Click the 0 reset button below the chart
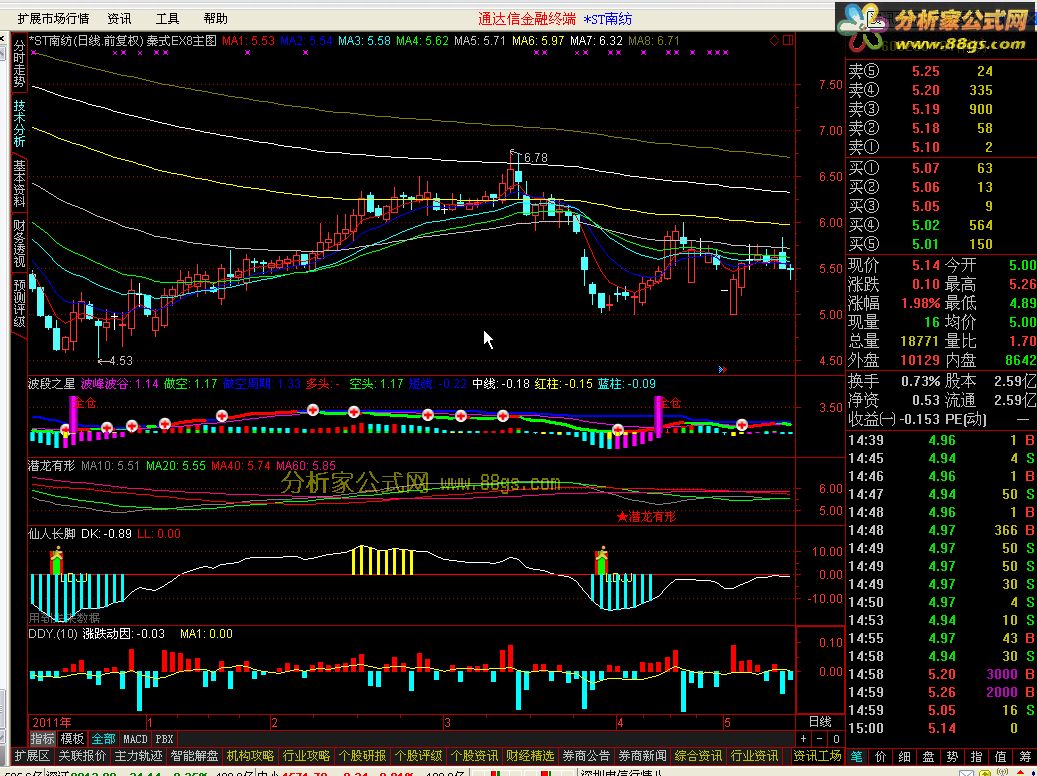The height and width of the screenshot is (776, 1037). [x=836, y=739]
